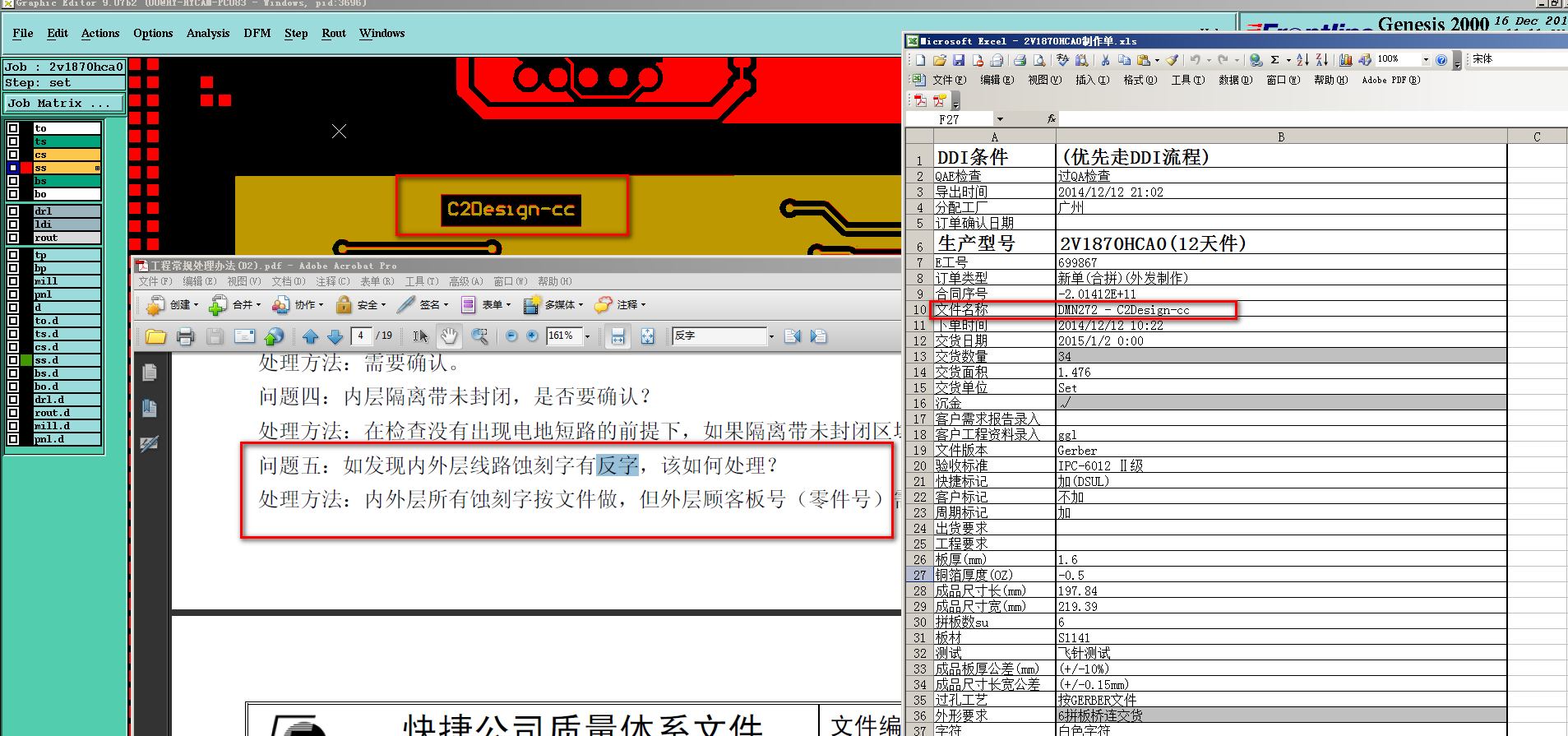
Task: Open Acrobat zoom 161% dropdown arrow
Action: 587,336
